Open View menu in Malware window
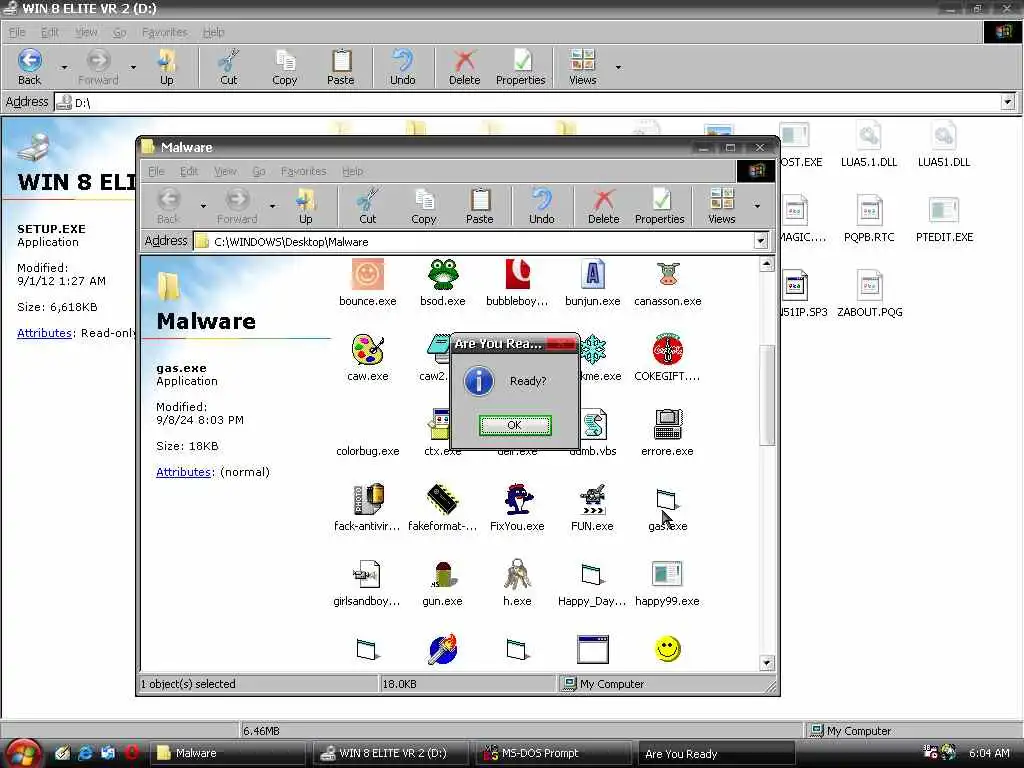This screenshot has width=1024, height=768. 225,171
